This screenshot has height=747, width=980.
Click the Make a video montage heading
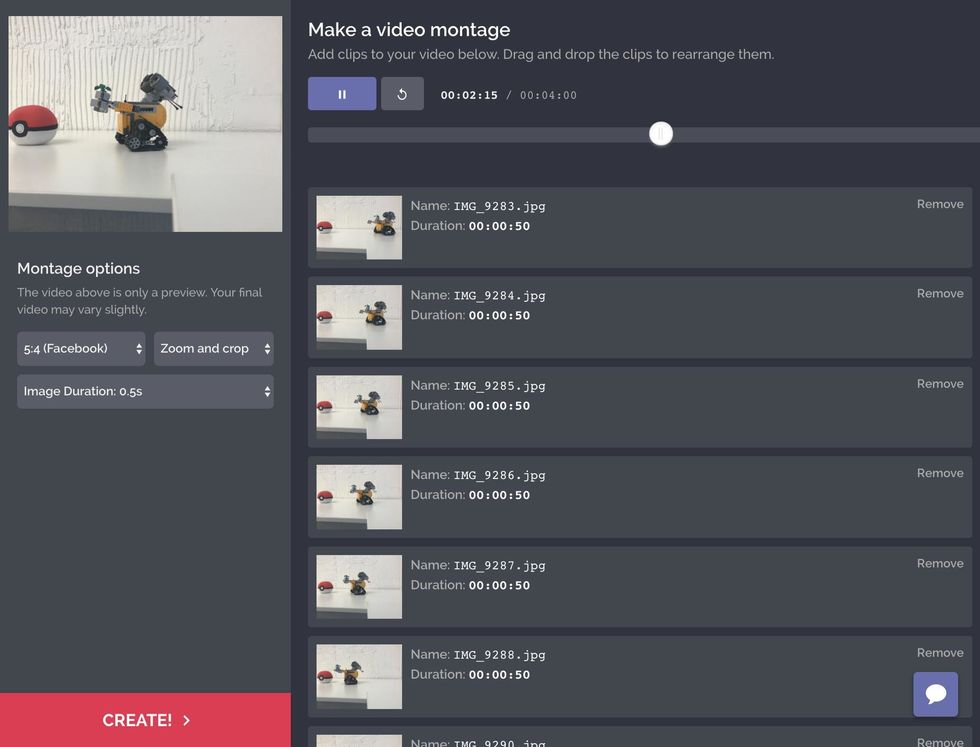pyautogui.click(x=409, y=29)
